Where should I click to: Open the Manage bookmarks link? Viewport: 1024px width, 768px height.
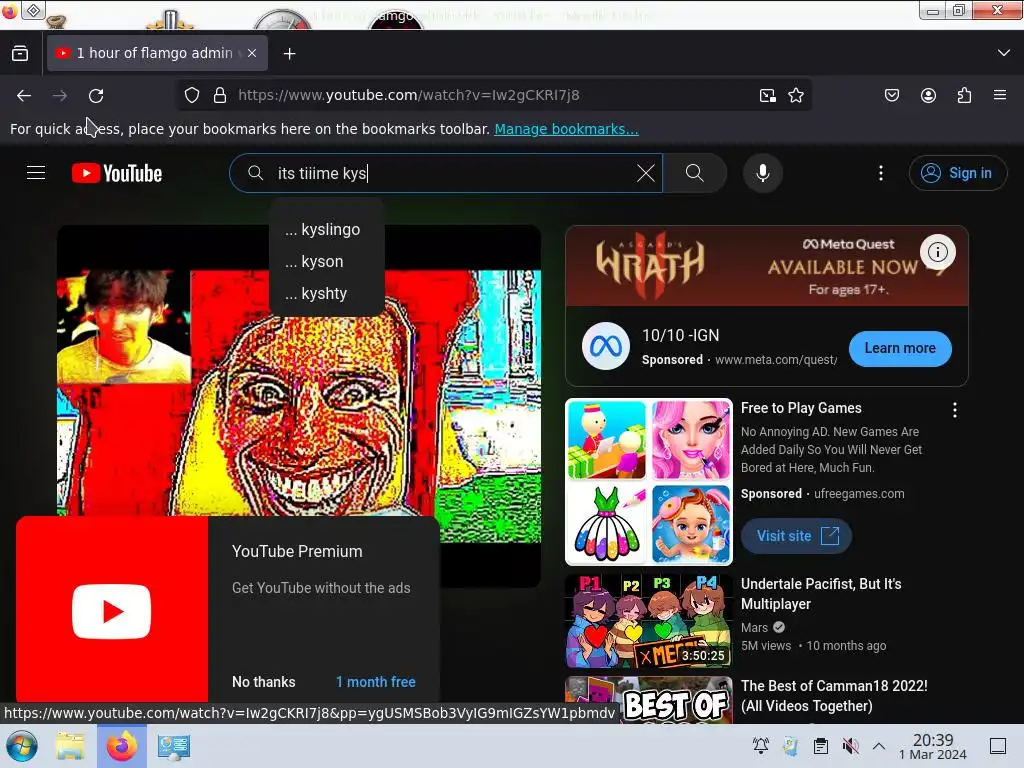tap(566, 129)
